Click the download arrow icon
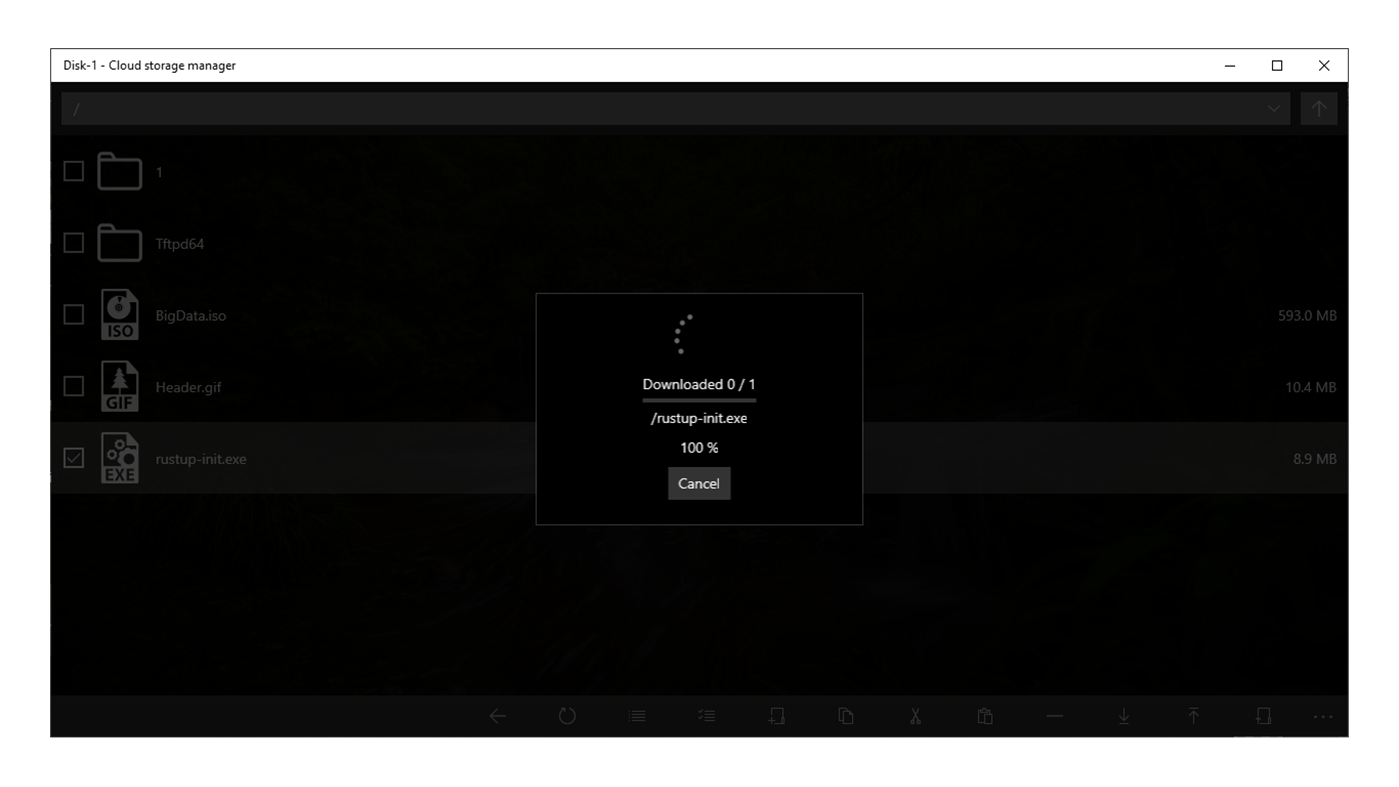 pyautogui.click(x=1124, y=716)
